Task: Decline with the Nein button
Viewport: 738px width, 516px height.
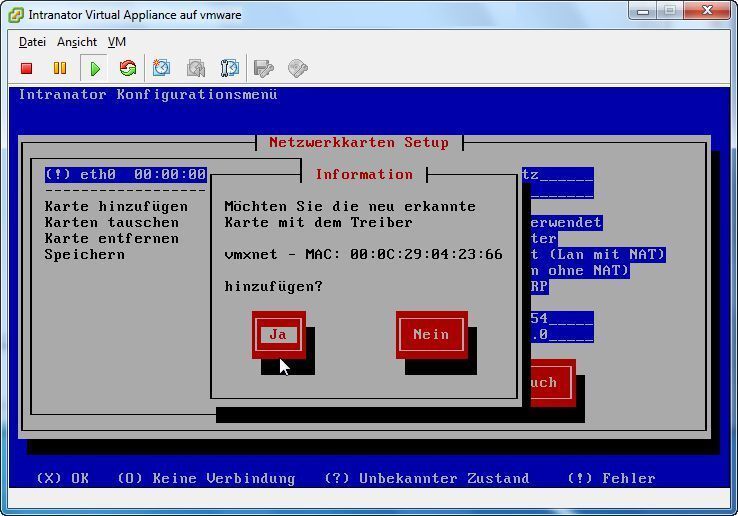Action: (x=432, y=335)
